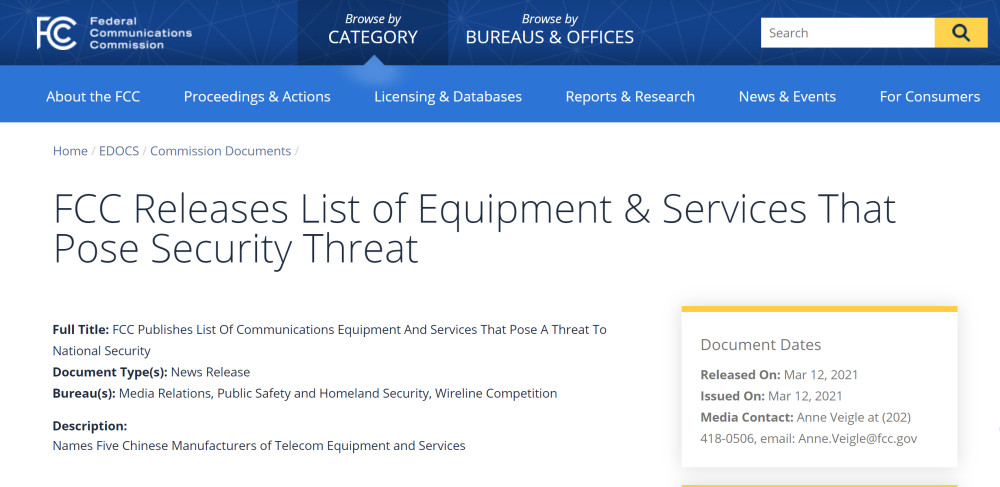This screenshot has height=487, width=1000.
Task: Click the Anne.Veigle@fcc.gov email text
Action: click(858, 439)
